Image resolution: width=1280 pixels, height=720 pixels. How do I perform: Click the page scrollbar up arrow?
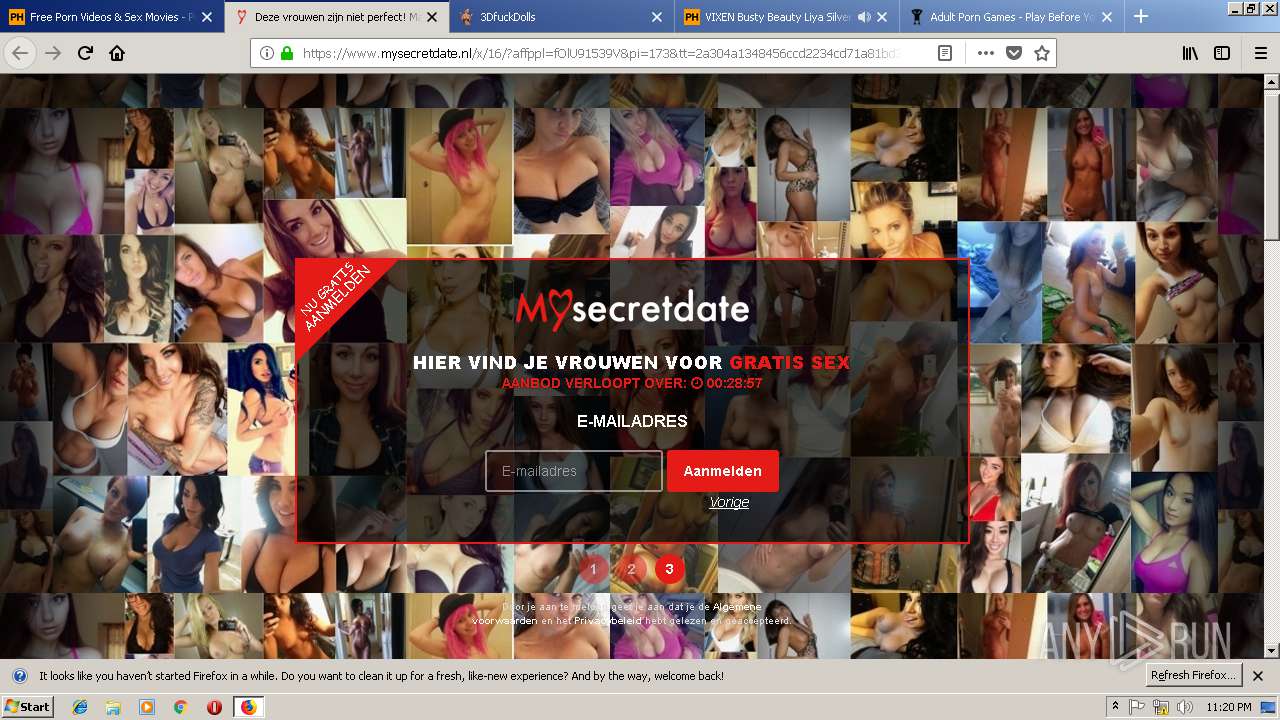coord(1271,82)
